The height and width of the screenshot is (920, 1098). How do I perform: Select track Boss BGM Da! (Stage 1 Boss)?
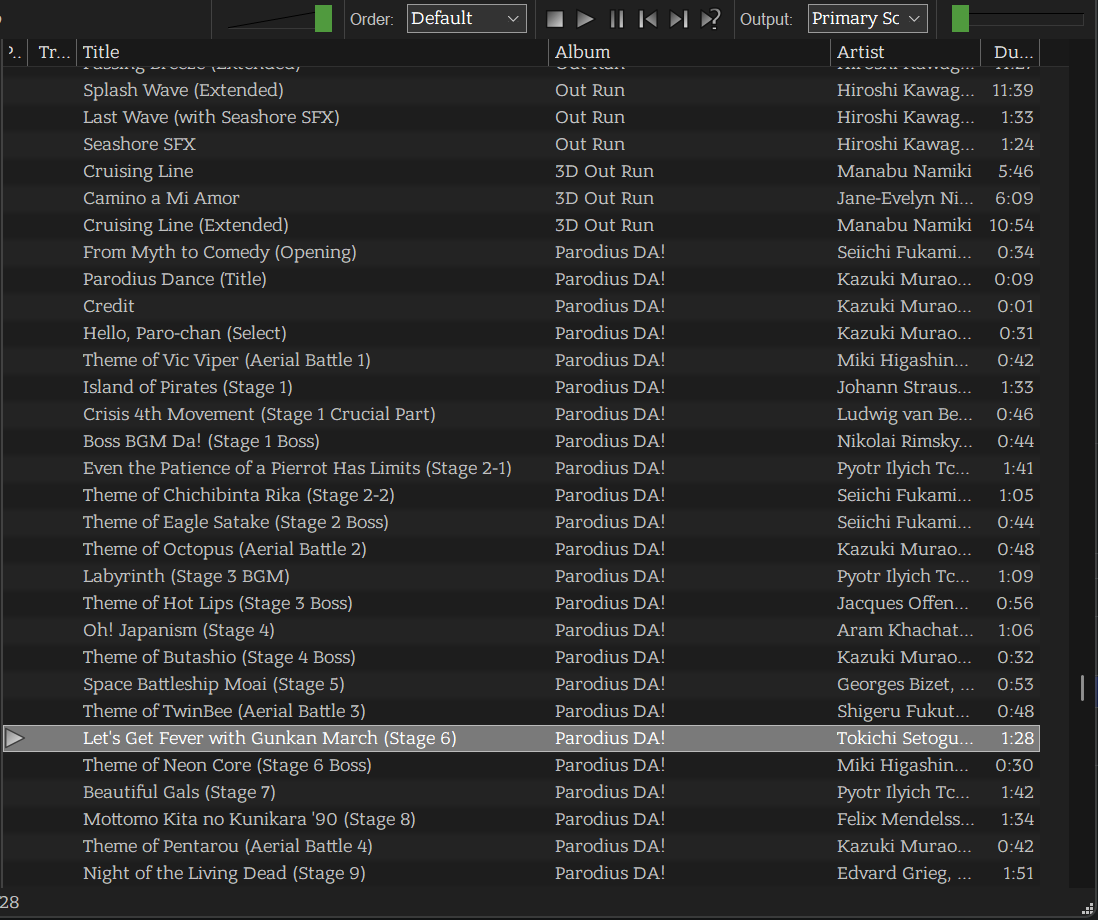(201, 441)
